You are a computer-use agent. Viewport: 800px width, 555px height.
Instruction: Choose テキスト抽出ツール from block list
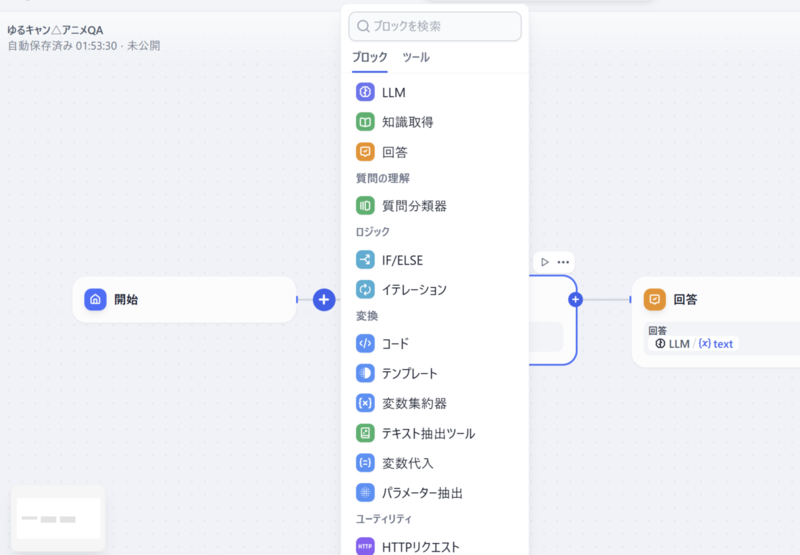click(429, 434)
